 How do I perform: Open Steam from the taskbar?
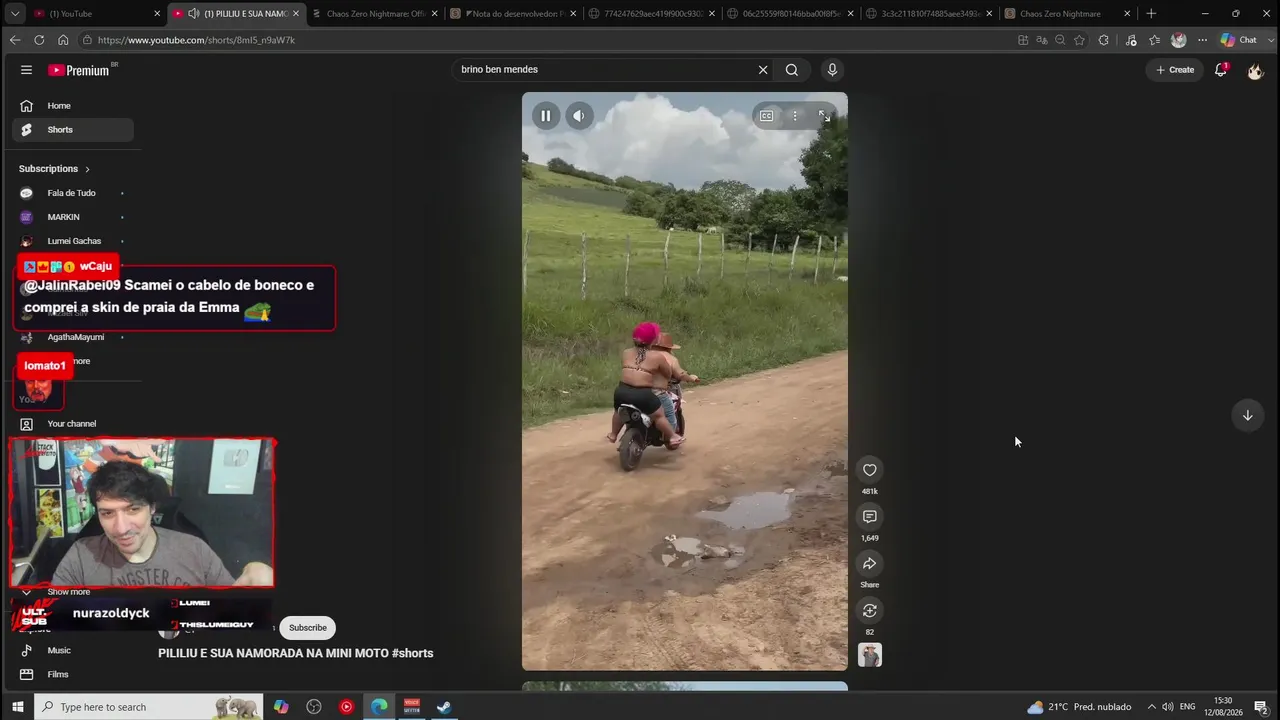[x=444, y=707]
